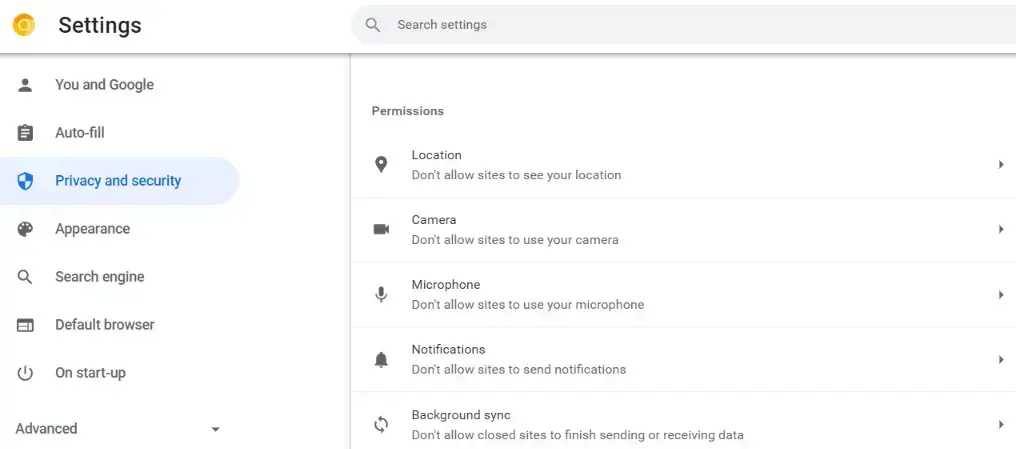Image resolution: width=1016 pixels, height=449 pixels.
Task: Click the Microphone icon
Action: [381, 295]
